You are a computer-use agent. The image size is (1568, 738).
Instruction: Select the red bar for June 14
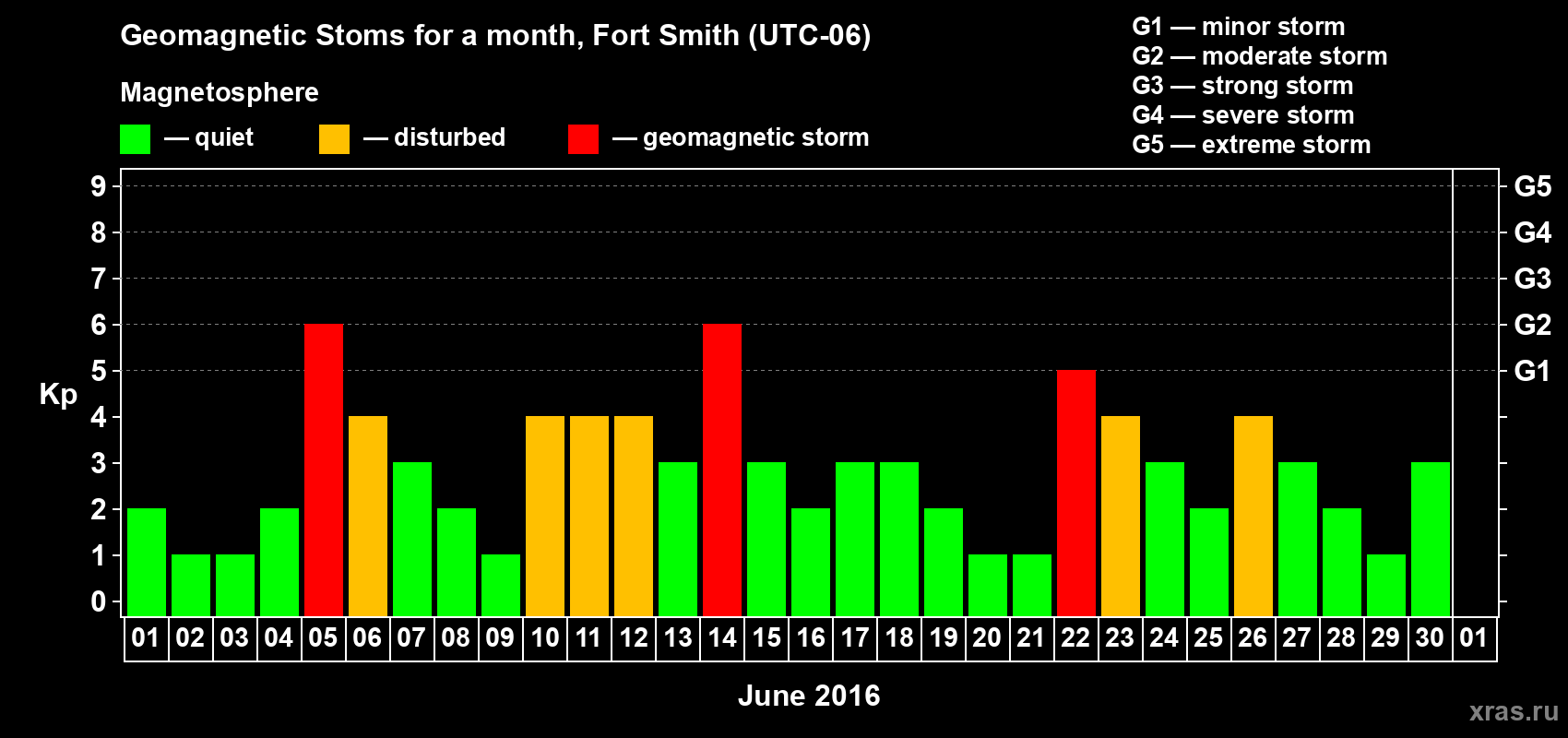(722, 470)
